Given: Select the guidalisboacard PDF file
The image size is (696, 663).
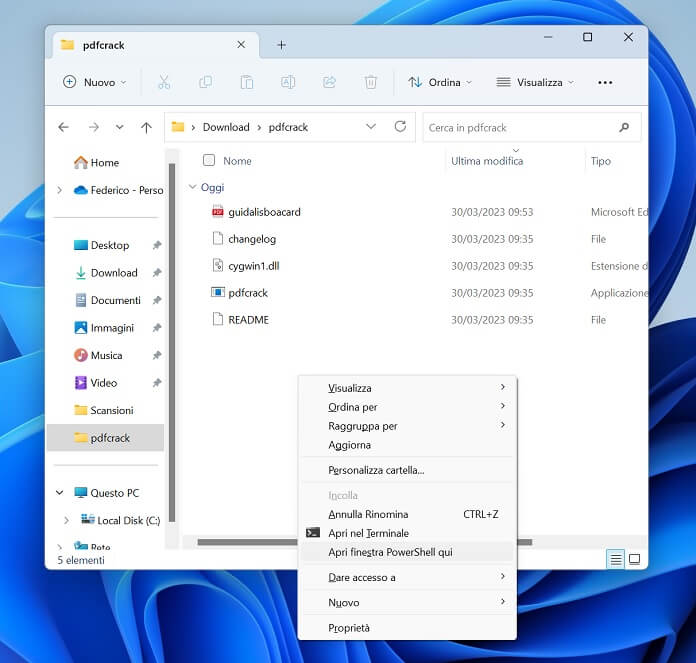Looking at the screenshot, I should pyautogui.click(x=264, y=212).
